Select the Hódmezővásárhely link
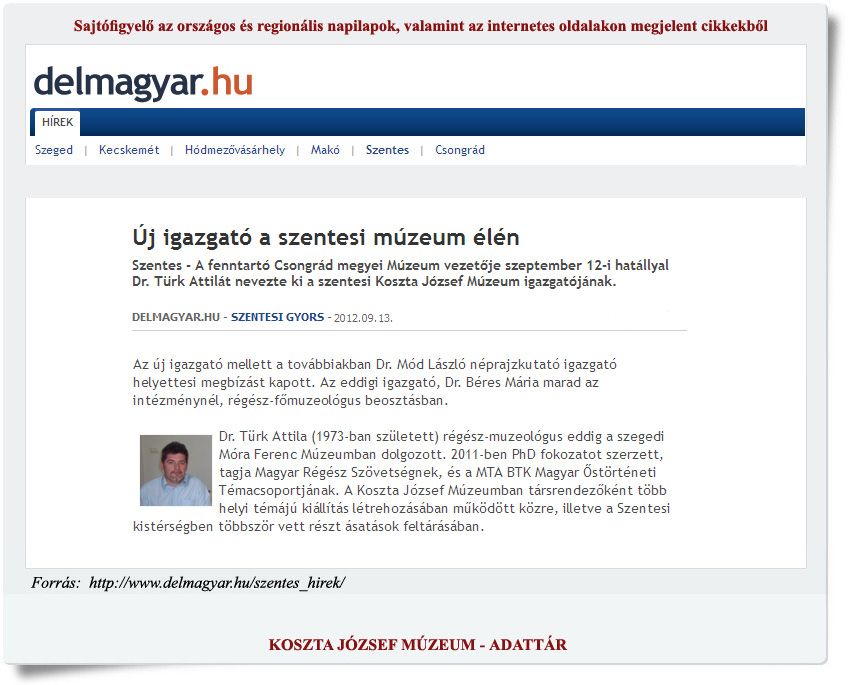The height and width of the screenshot is (685, 850). (x=235, y=150)
